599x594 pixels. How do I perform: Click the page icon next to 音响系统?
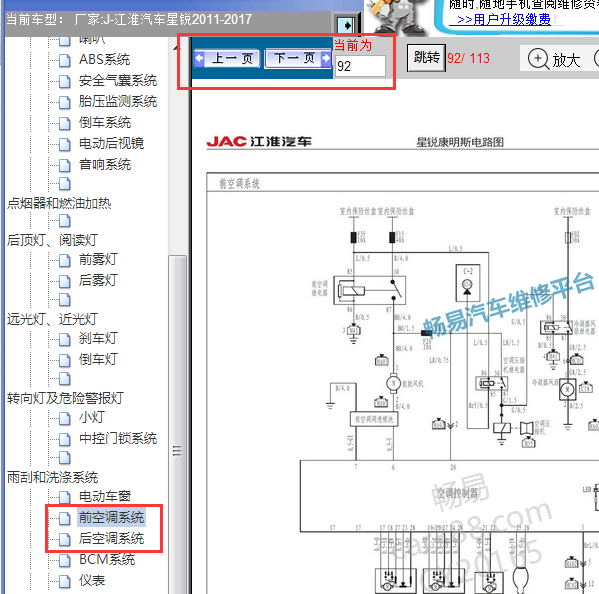pos(65,165)
